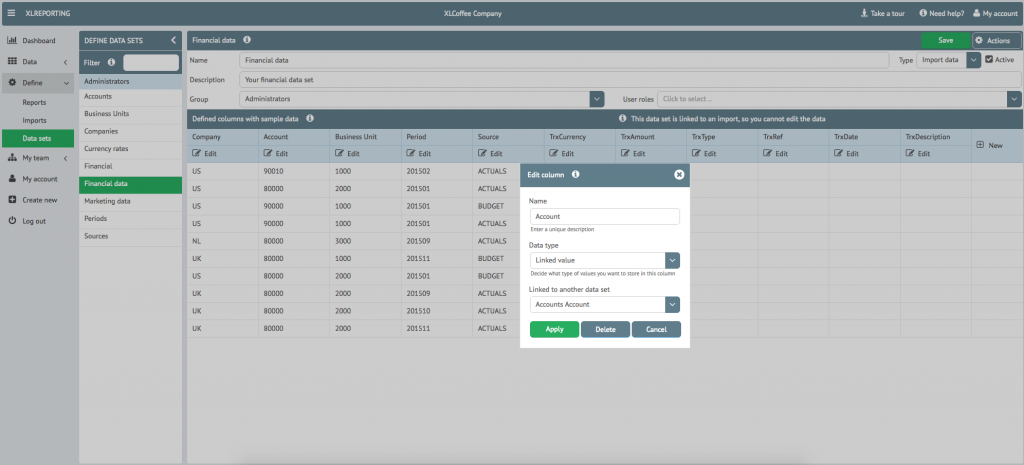Edit the TrxDescription column
Viewport: 1024px width, 465px height.
[918, 154]
